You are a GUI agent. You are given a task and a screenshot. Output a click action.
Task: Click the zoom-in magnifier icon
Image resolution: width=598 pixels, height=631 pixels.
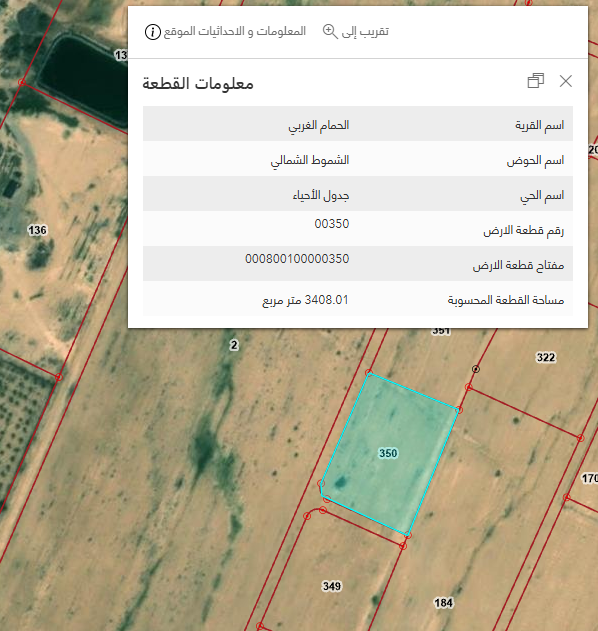330,31
